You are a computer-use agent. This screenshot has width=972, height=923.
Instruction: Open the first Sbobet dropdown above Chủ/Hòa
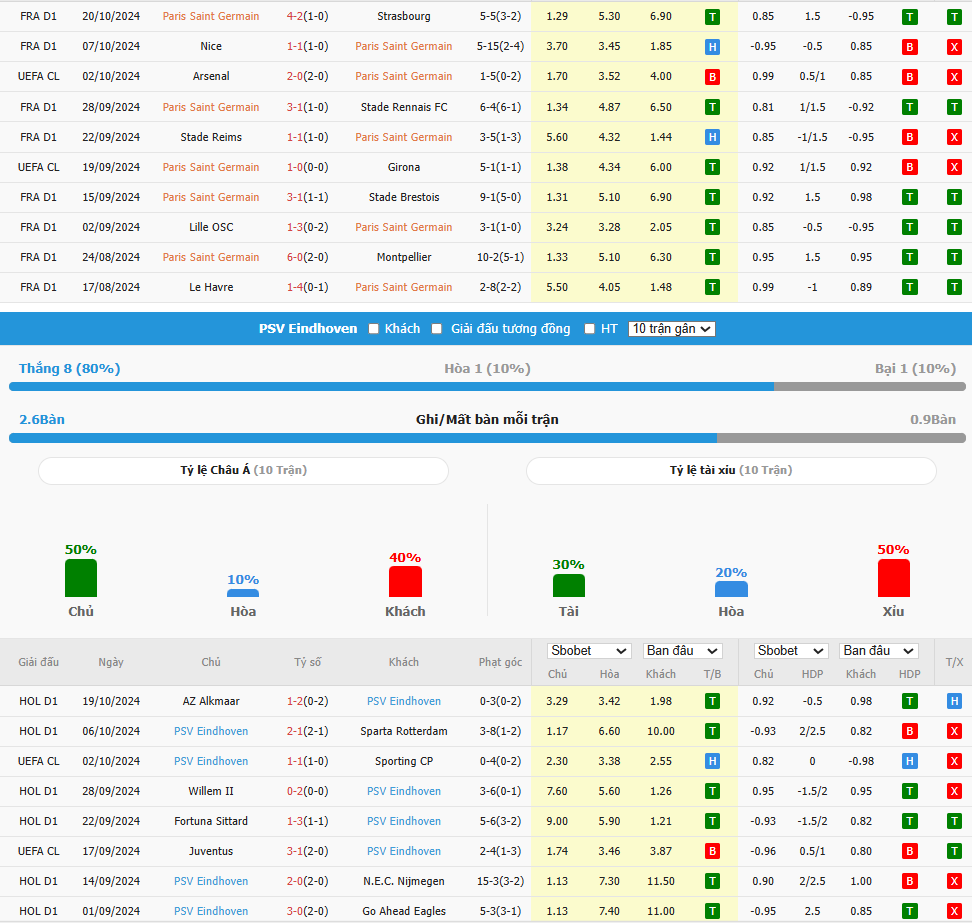[x=589, y=651]
